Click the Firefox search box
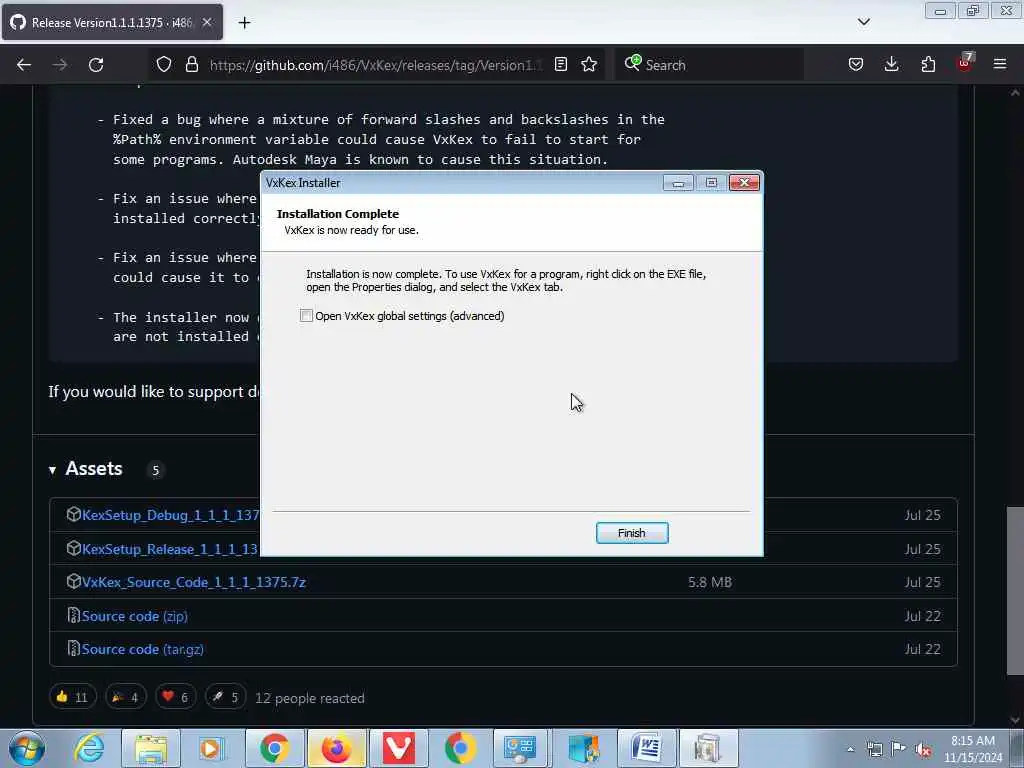The width and height of the screenshot is (1024, 768). pos(709,65)
